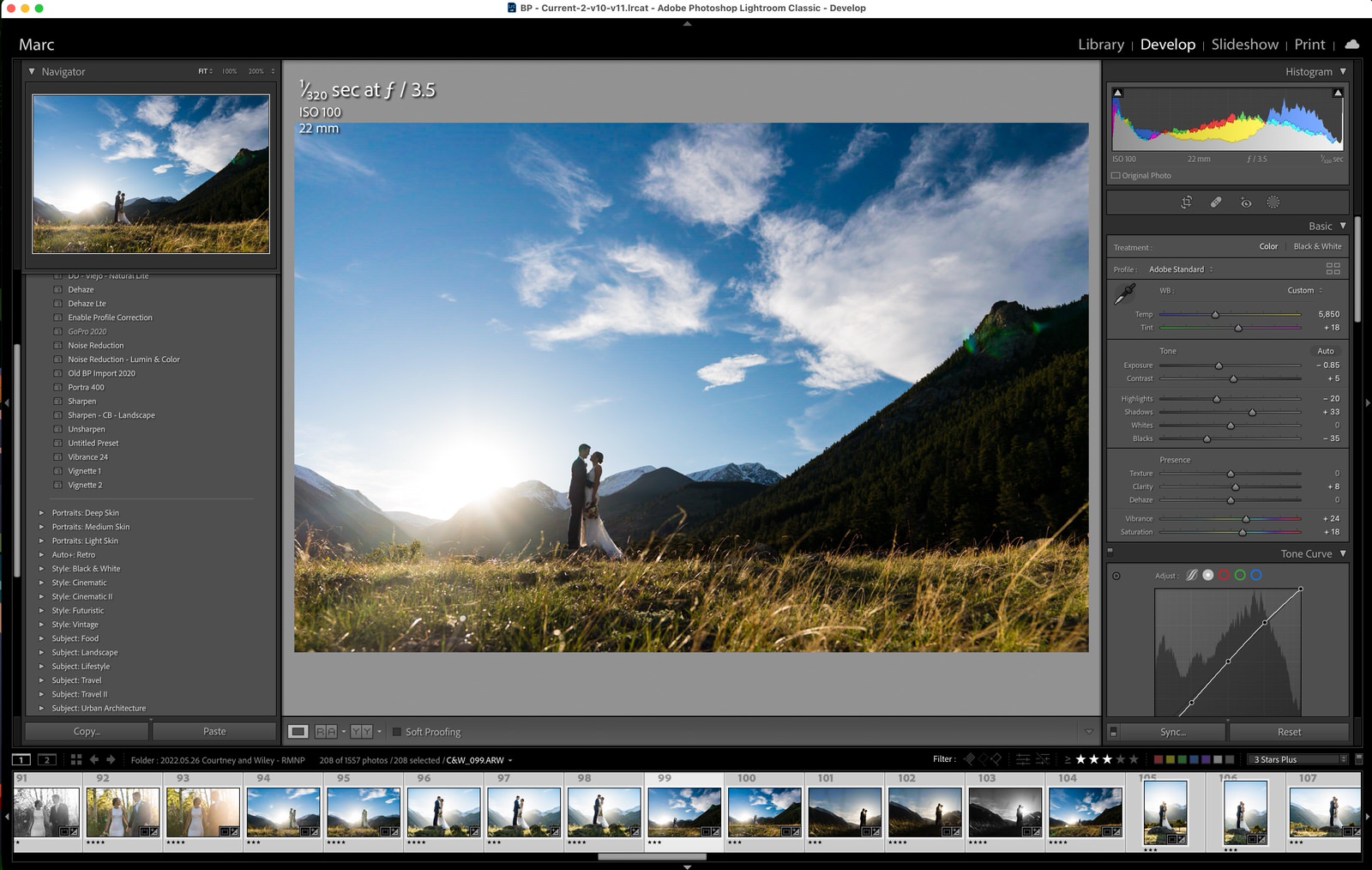The width and height of the screenshot is (1372, 870).
Task: Click the Copy... button
Action: click(87, 731)
